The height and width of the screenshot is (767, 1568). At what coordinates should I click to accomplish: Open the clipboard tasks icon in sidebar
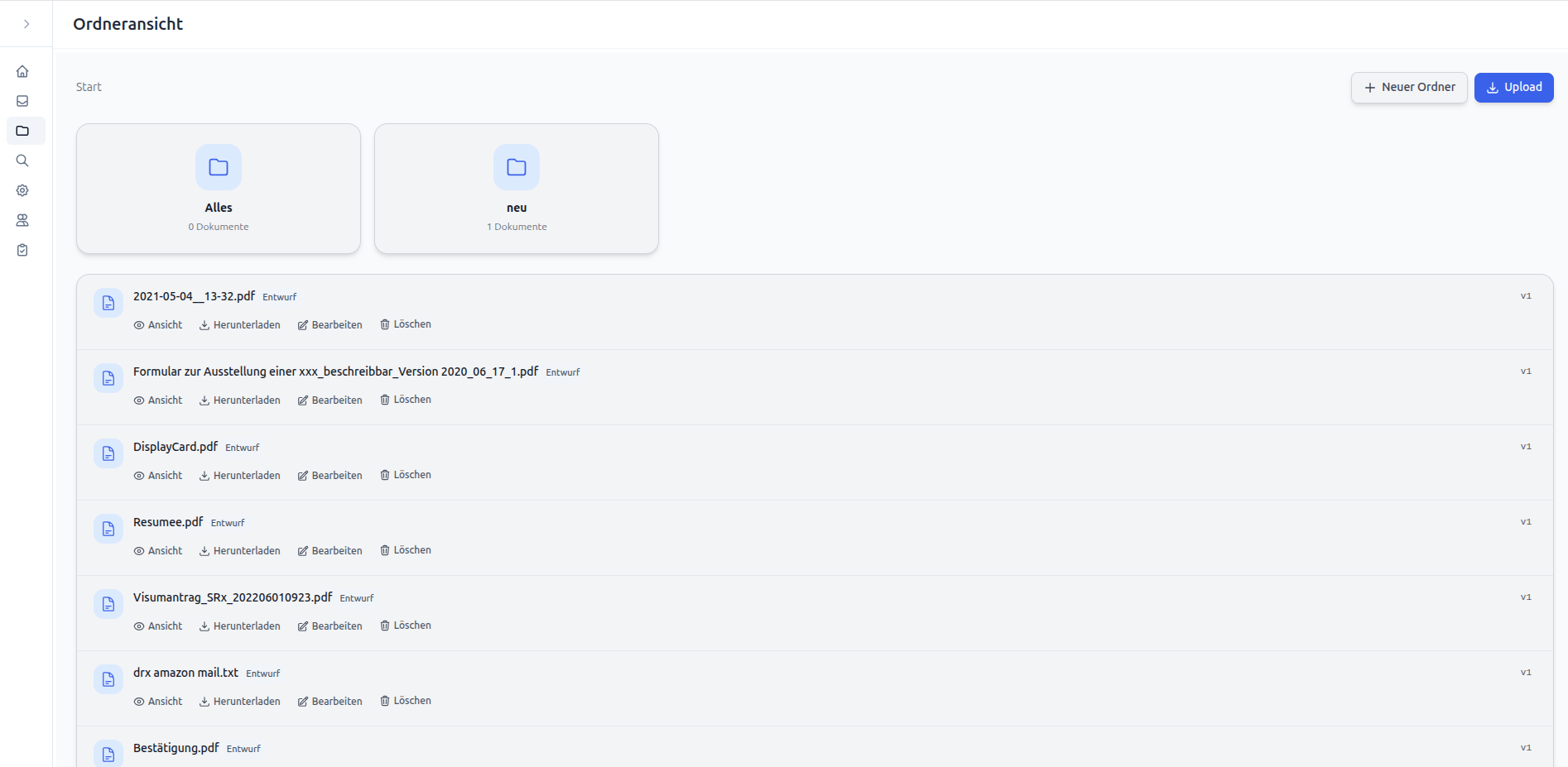tap(22, 250)
